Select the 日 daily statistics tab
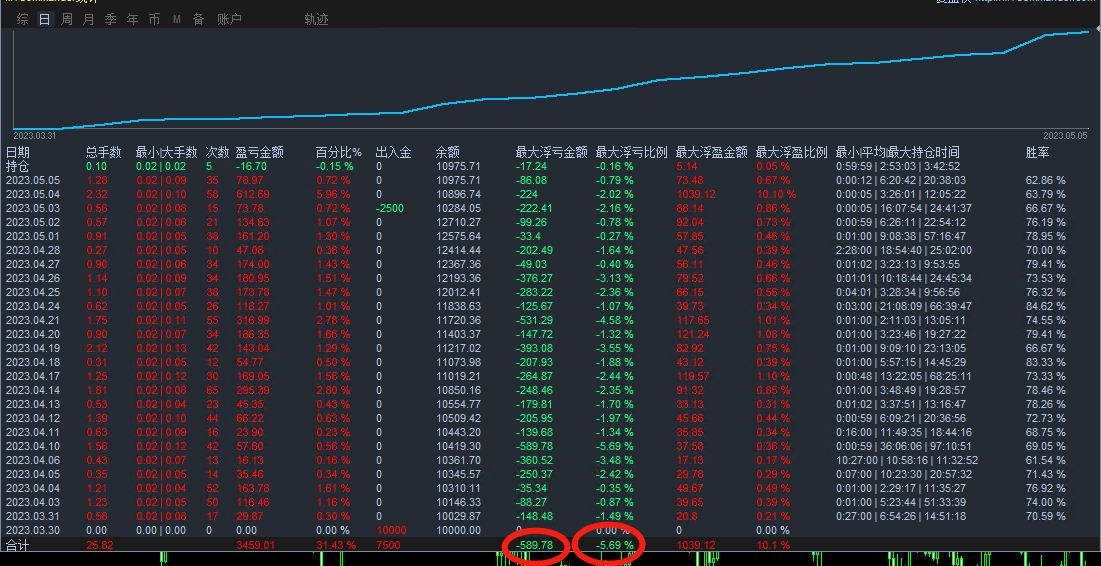Screen dimensions: 1101x566 (44, 20)
